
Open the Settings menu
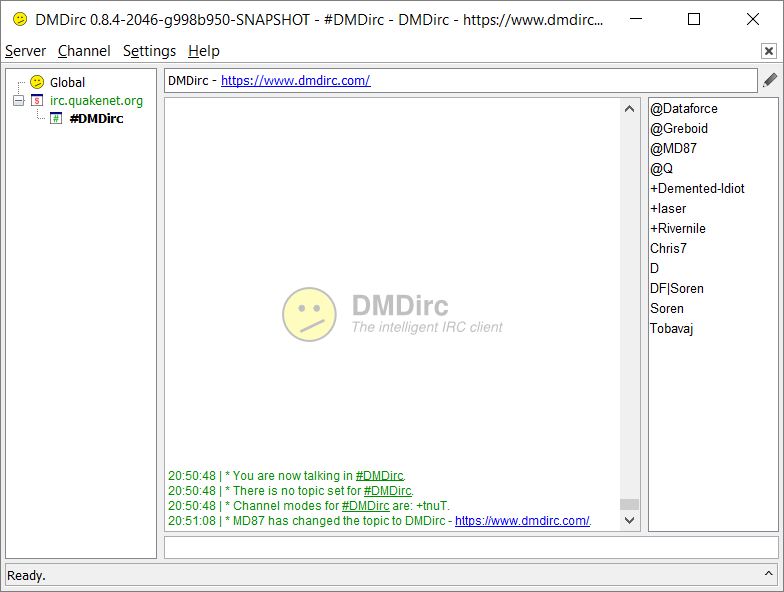click(x=149, y=51)
